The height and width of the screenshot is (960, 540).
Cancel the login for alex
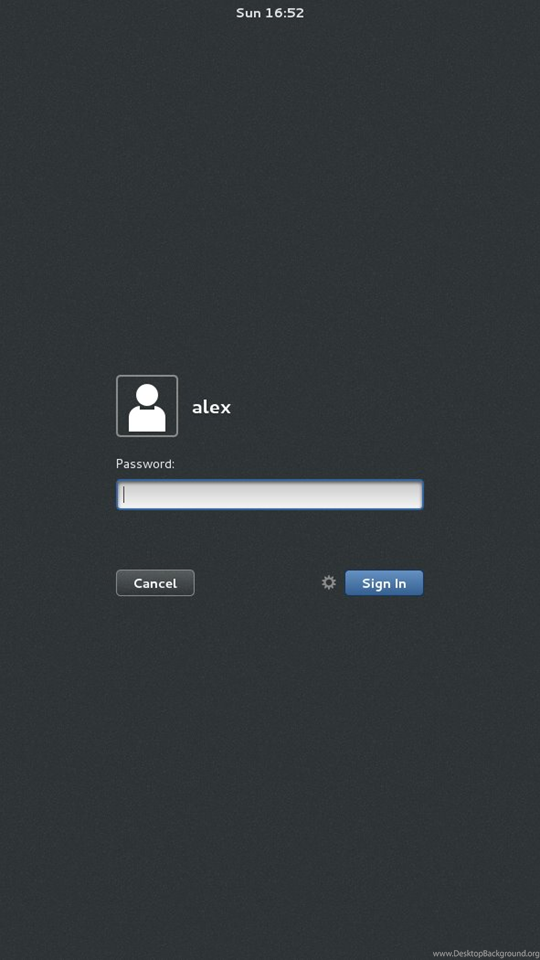click(155, 583)
